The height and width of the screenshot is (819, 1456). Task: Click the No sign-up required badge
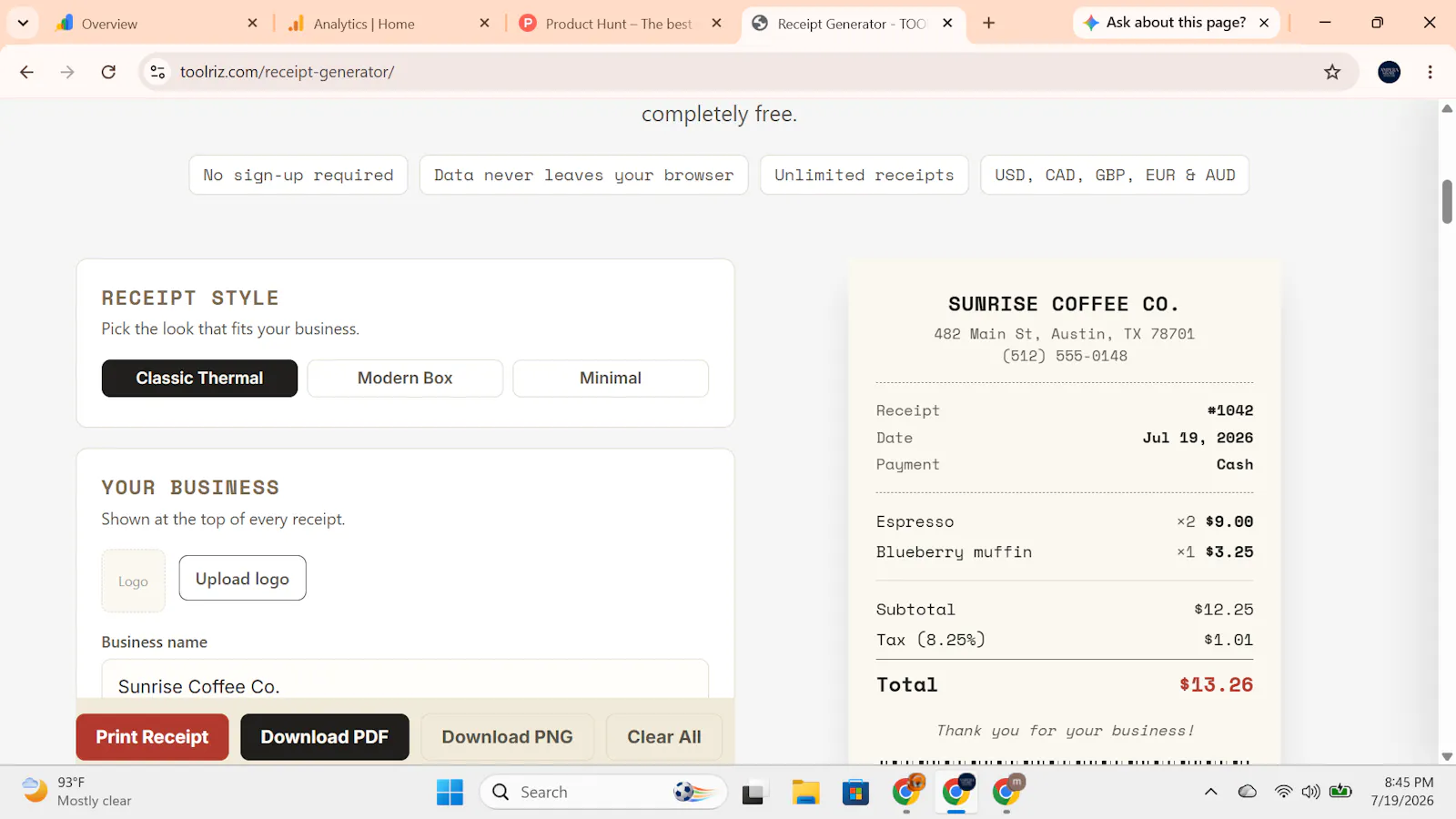(x=298, y=175)
